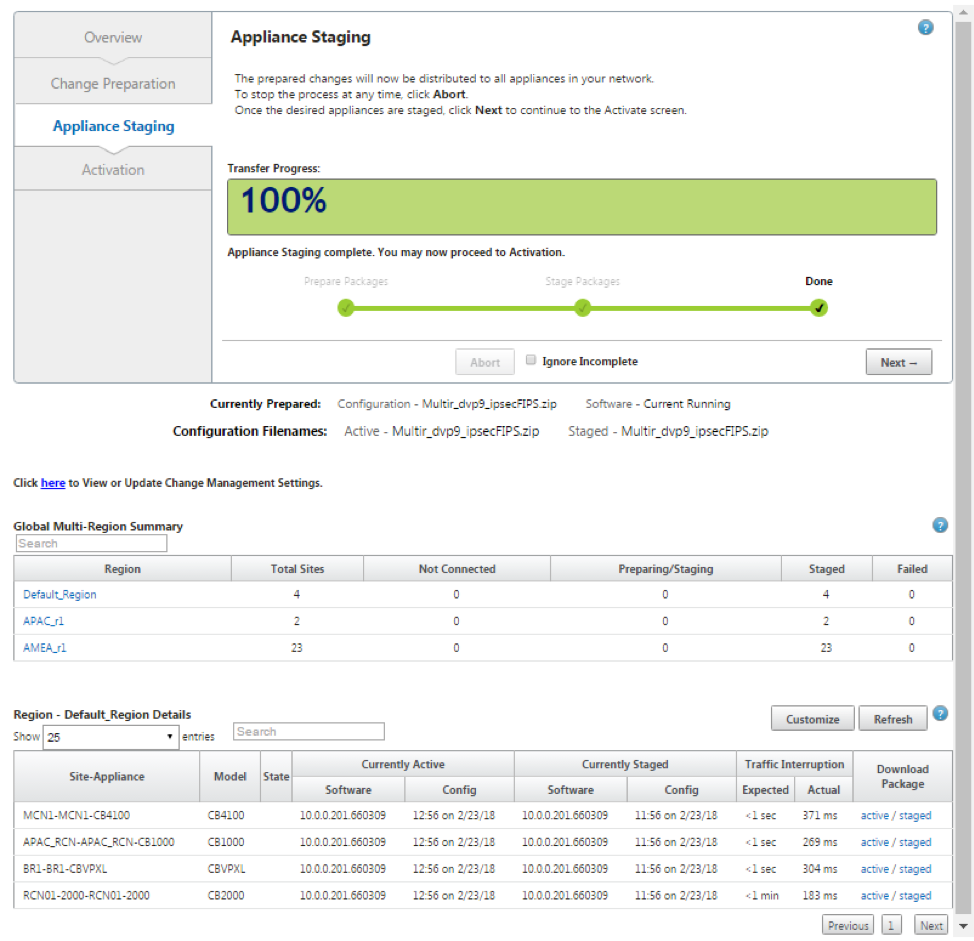The image size is (974, 941).
Task: Download the staged package for RCN01-2000-RCN01-2000
Action: [915, 896]
